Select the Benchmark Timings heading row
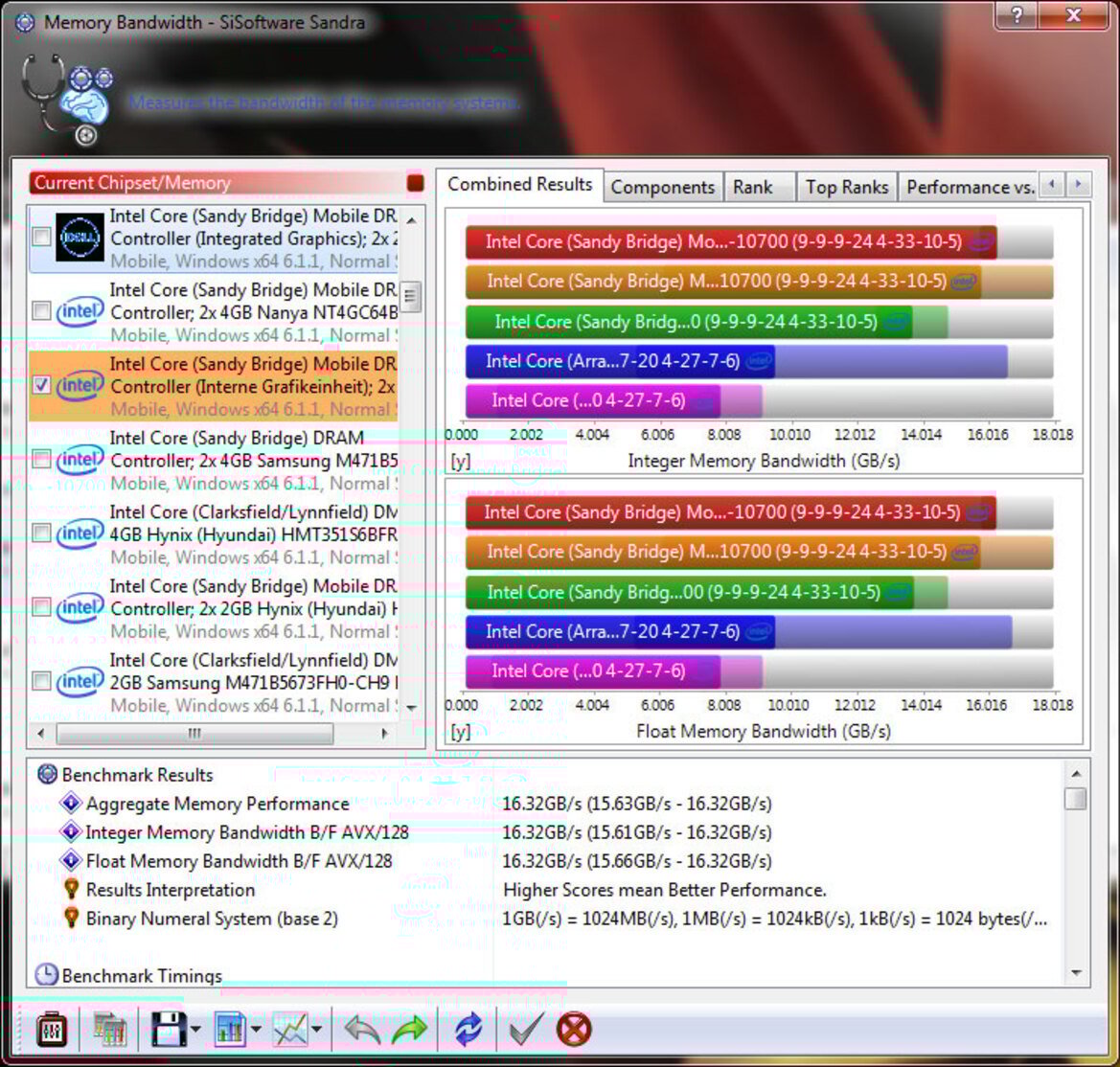 [x=142, y=976]
